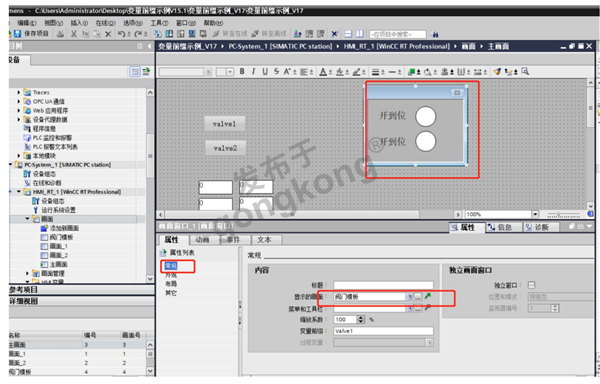This screenshot has height=384, width=600.
Task: Expand the Traces tree node
Action: tap(18, 92)
